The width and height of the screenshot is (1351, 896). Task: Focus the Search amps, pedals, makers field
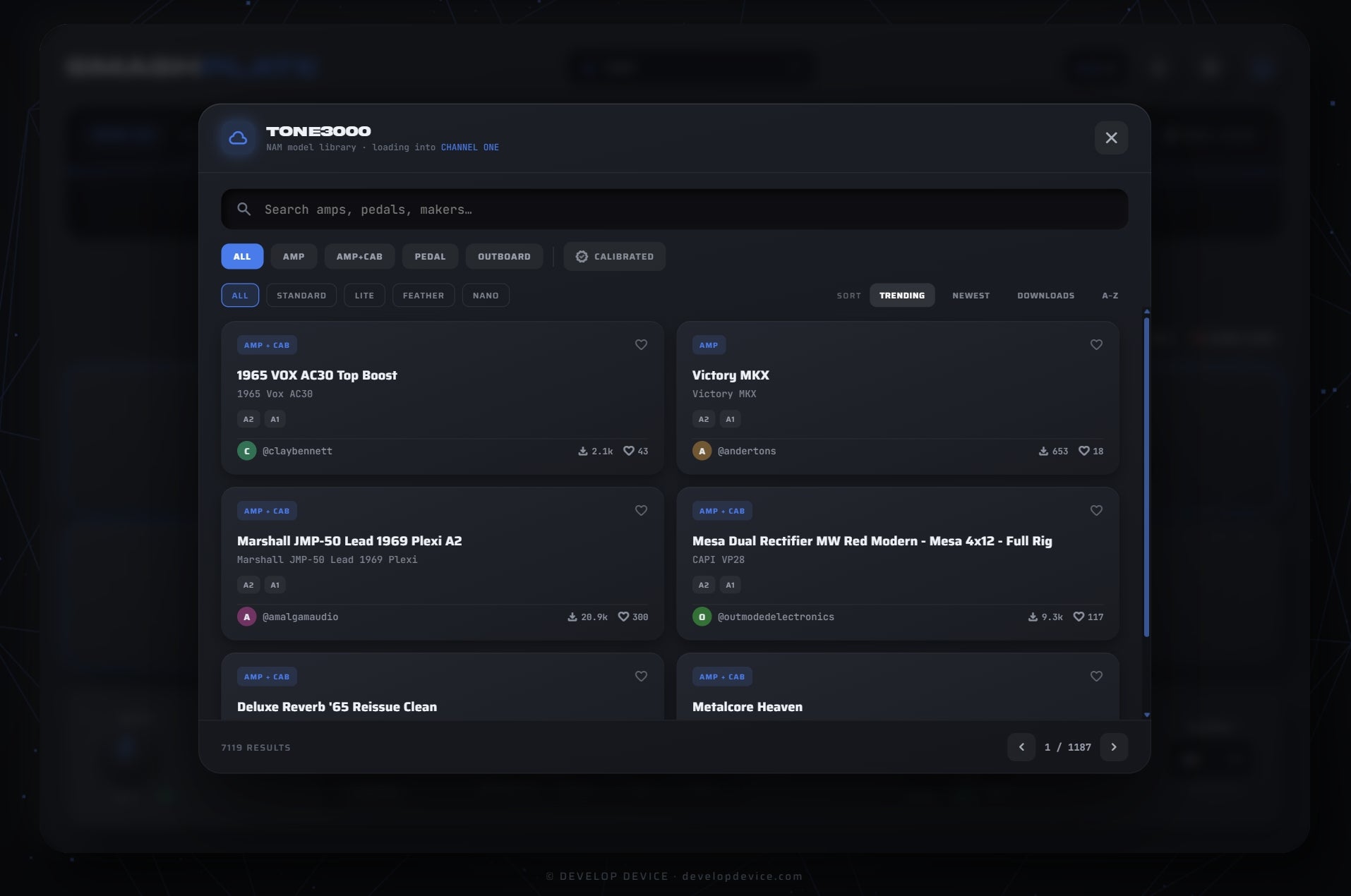(674, 209)
